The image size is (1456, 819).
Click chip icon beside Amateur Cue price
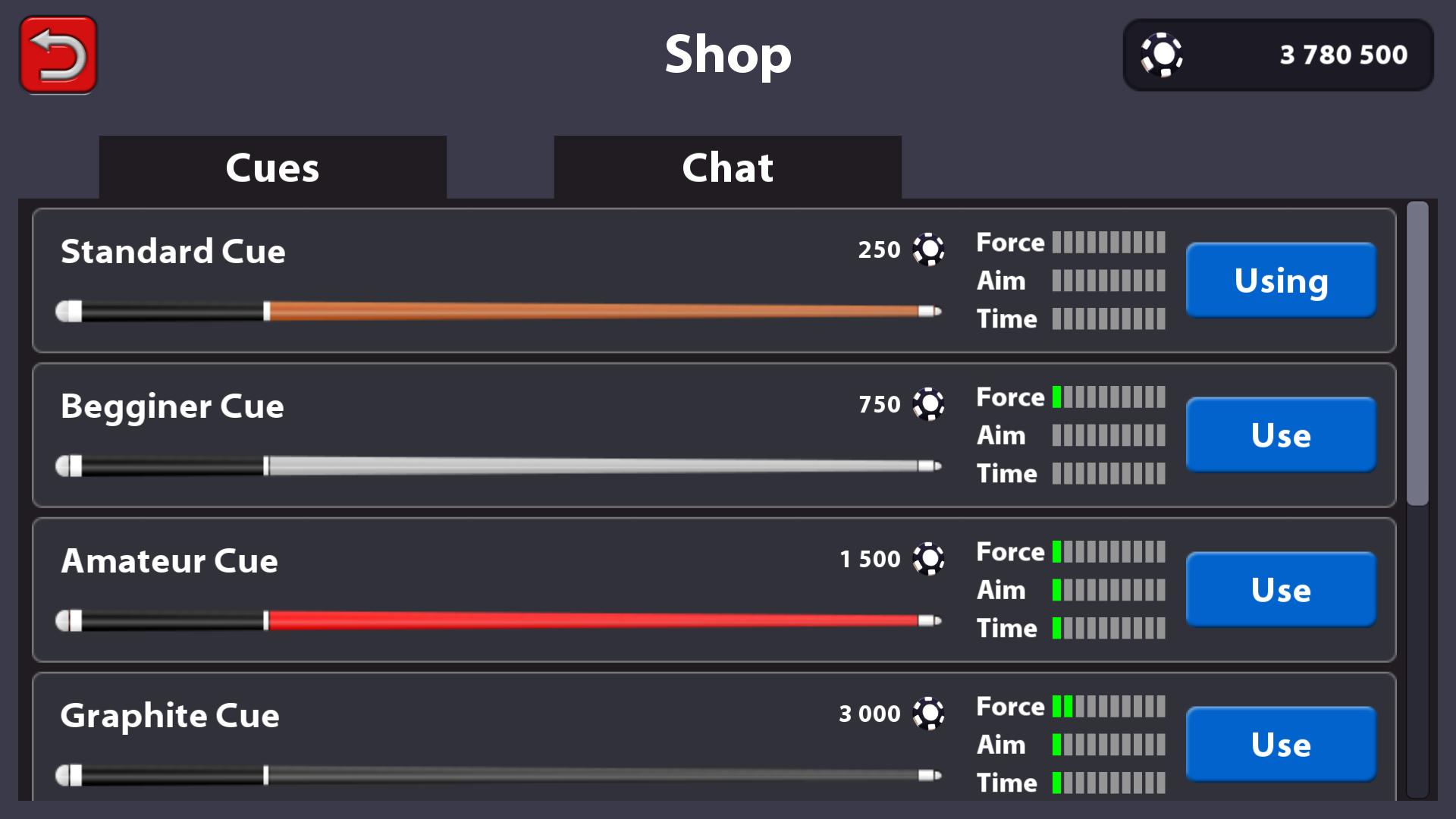pyautogui.click(x=928, y=559)
